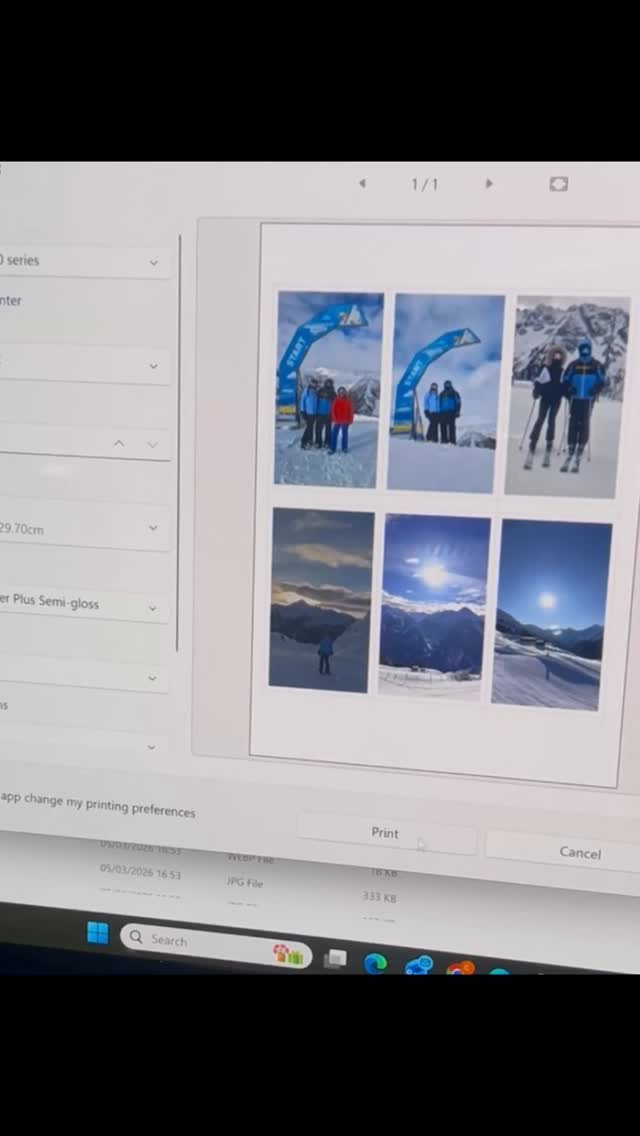This screenshot has height=1136, width=640.
Task: Click the '05/03/2026 16:53' date beside JPG File
Action: click(x=141, y=874)
